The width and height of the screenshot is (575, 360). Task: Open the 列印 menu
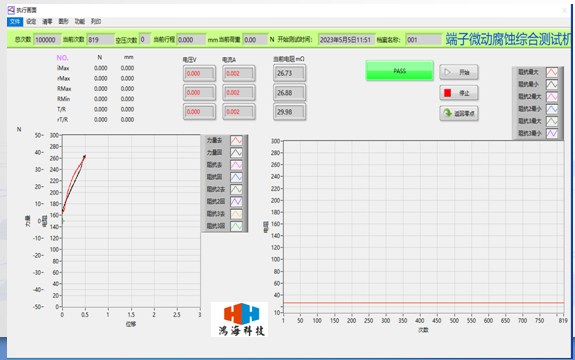pyautogui.click(x=96, y=22)
